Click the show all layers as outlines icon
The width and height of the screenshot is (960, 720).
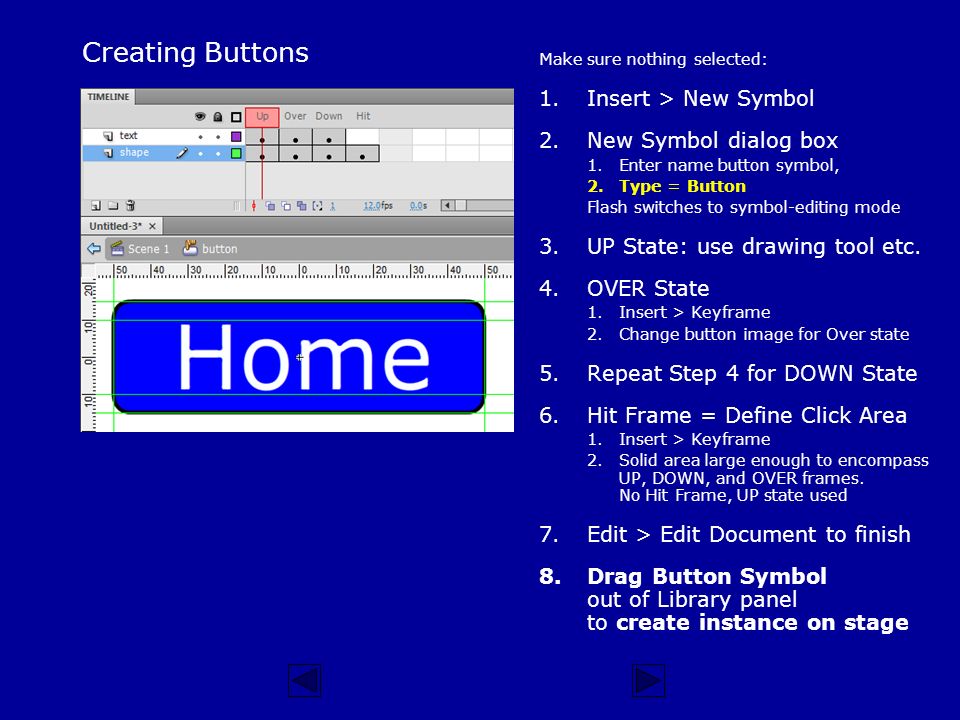pos(236,116)
